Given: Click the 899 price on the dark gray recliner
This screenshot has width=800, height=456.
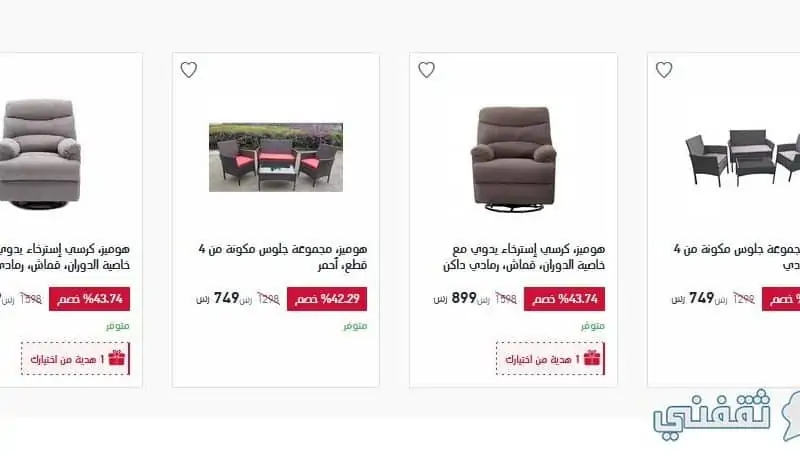Looking at the screenshot, I should pyautogui.click(x=464, y=298).
